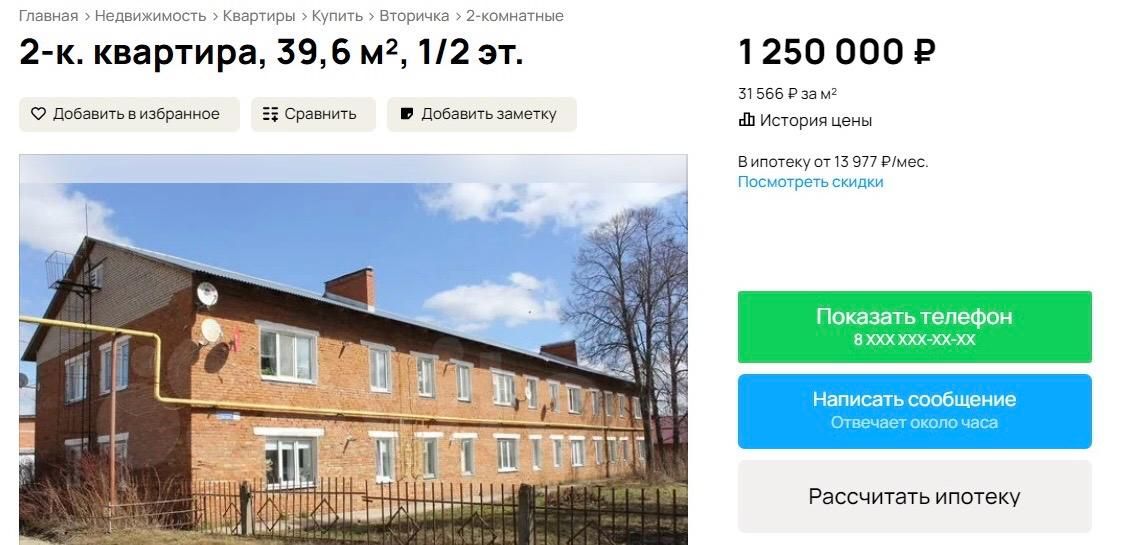The height and width of the screenshot is (545, 1122).
Task: Select 'Купить' breadcrumb
Action: pos(337,16)
